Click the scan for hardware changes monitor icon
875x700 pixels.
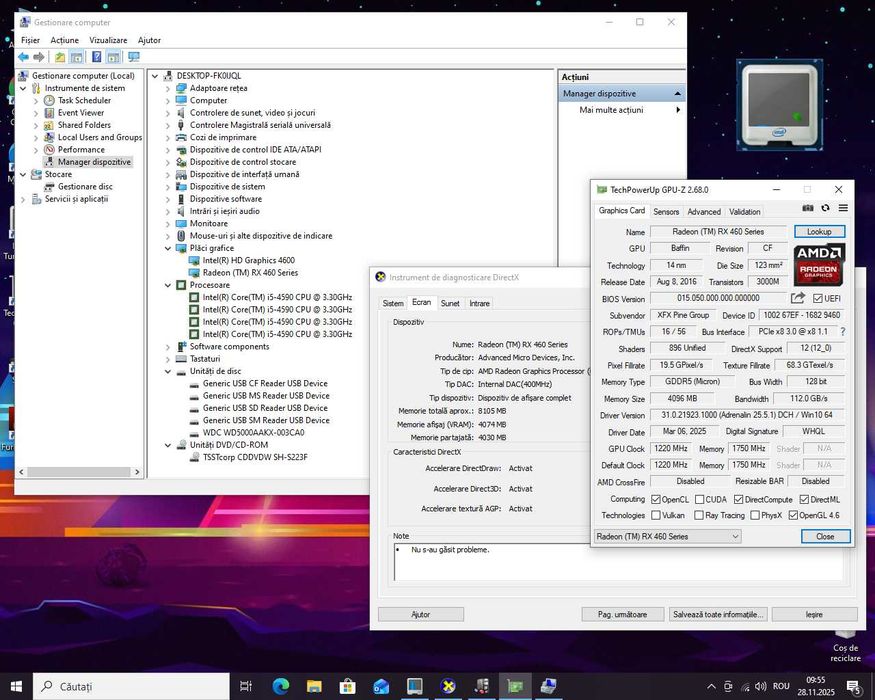pos(133,57)
